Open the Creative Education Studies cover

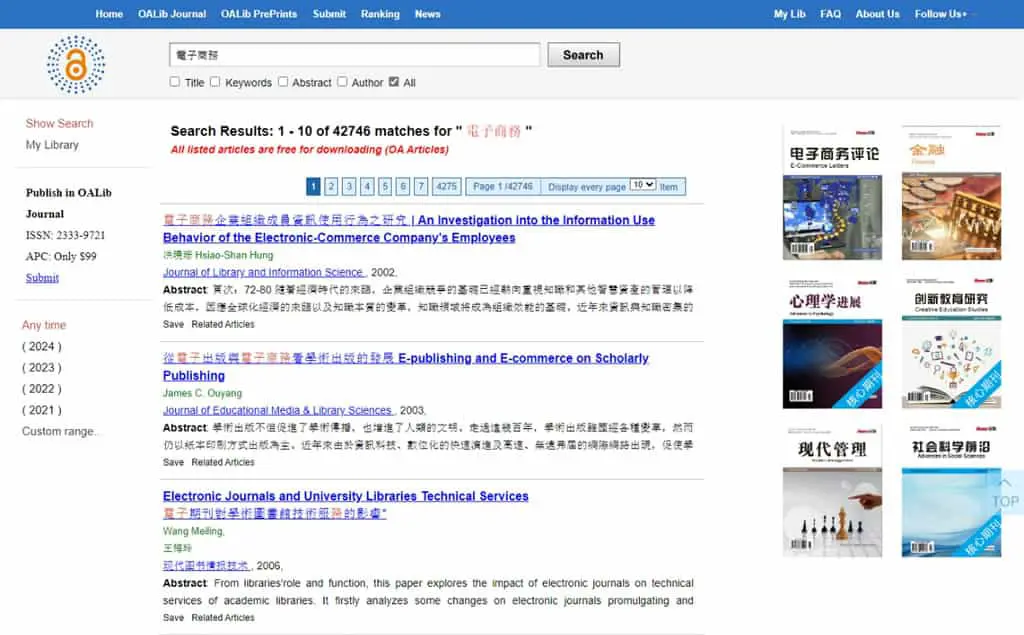point(951,342)
